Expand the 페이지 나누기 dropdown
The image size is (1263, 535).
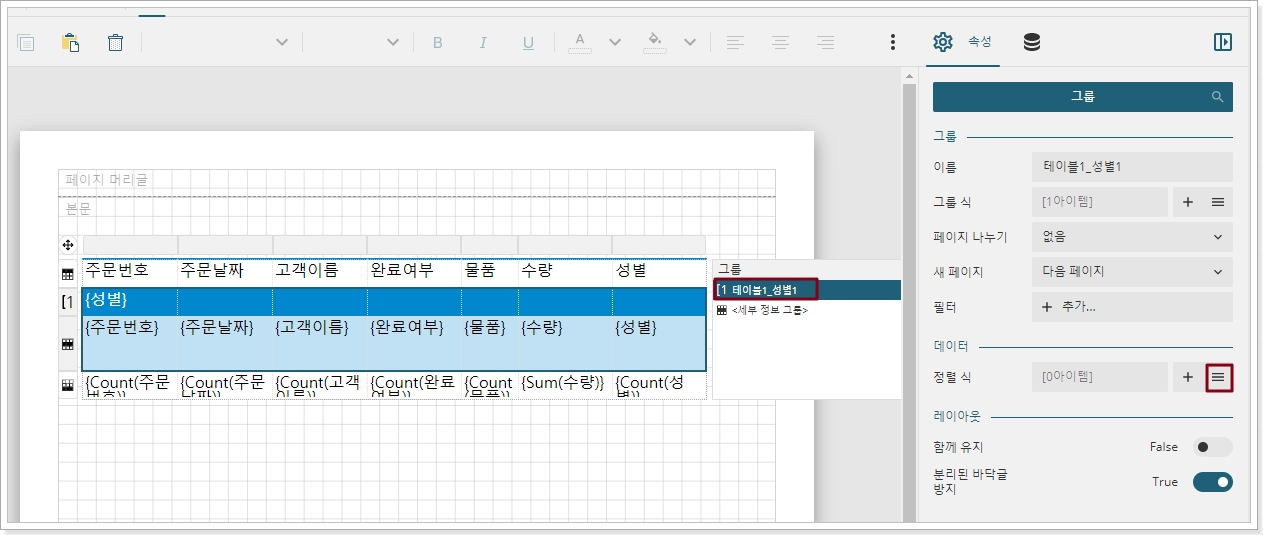click(x=1132, y=237)
